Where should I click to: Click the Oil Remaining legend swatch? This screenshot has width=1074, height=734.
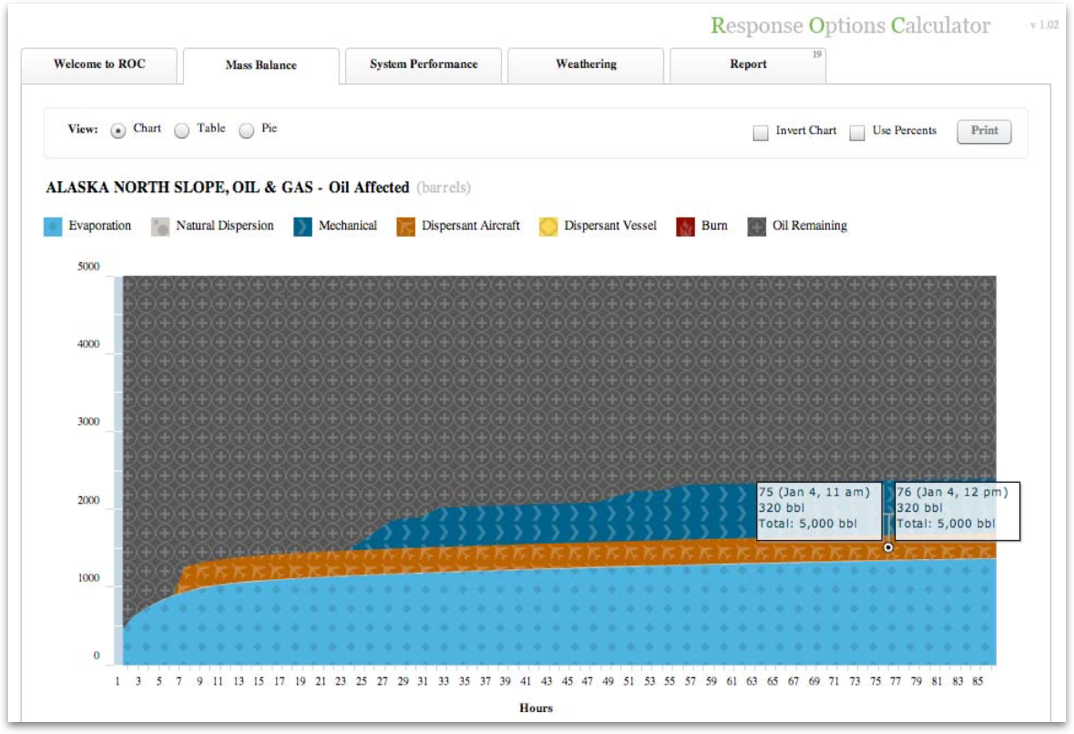click(757, 227)
